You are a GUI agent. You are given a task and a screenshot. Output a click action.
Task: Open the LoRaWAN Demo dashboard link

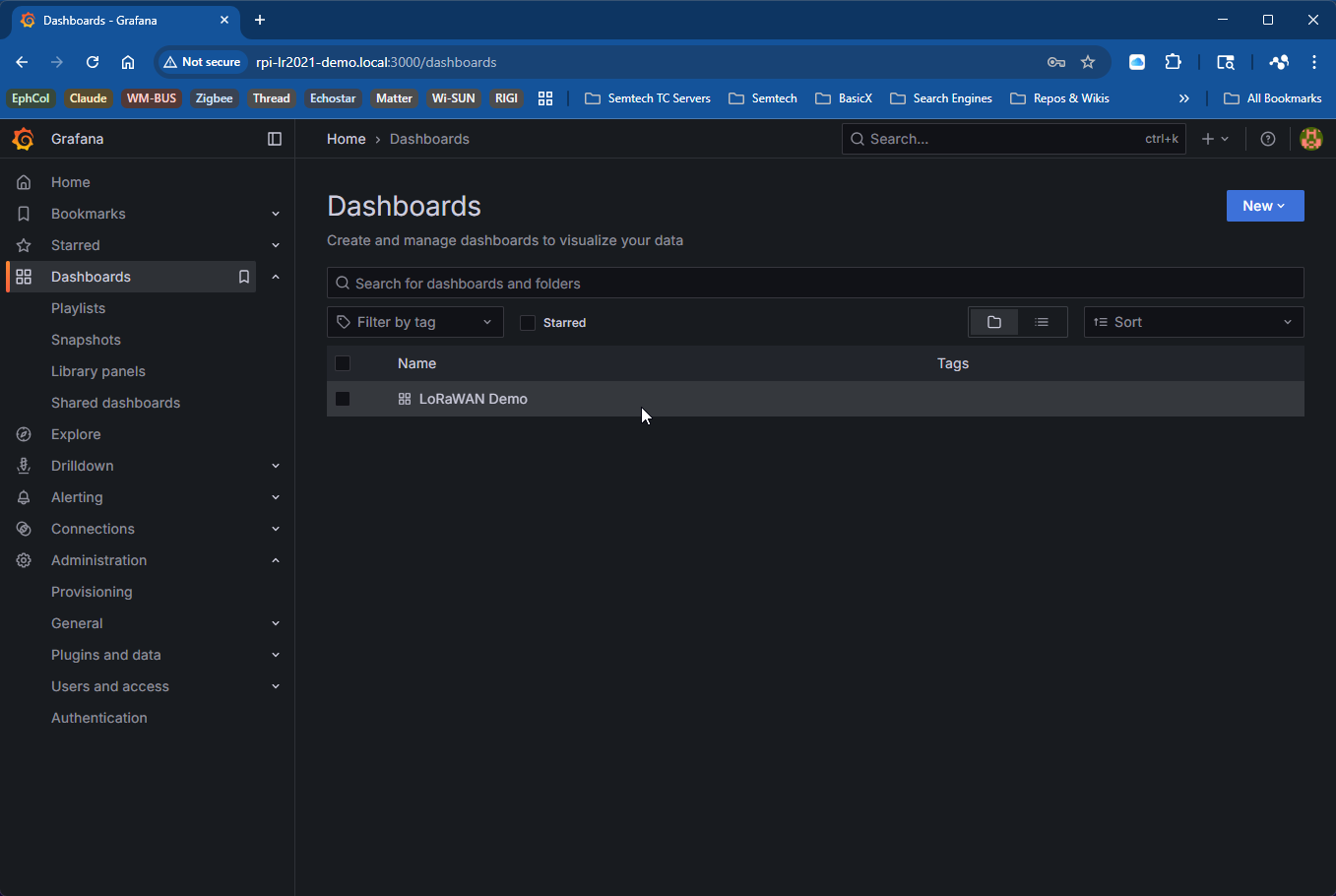[x=474, y=399]
